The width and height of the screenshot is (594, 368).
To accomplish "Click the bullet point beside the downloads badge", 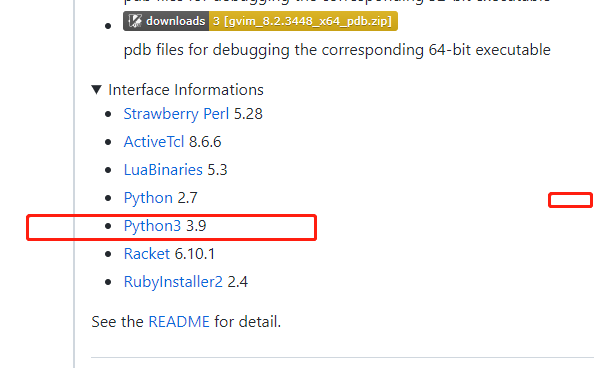I will pos(108,26).
